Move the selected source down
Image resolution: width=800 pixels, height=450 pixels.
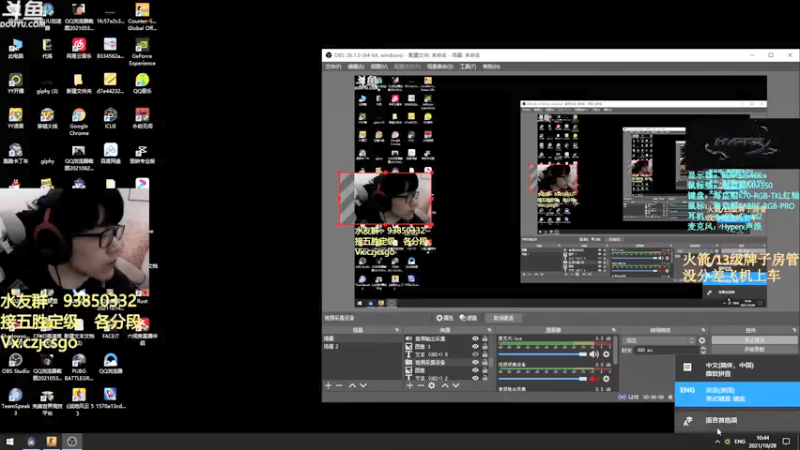[456, 386]
